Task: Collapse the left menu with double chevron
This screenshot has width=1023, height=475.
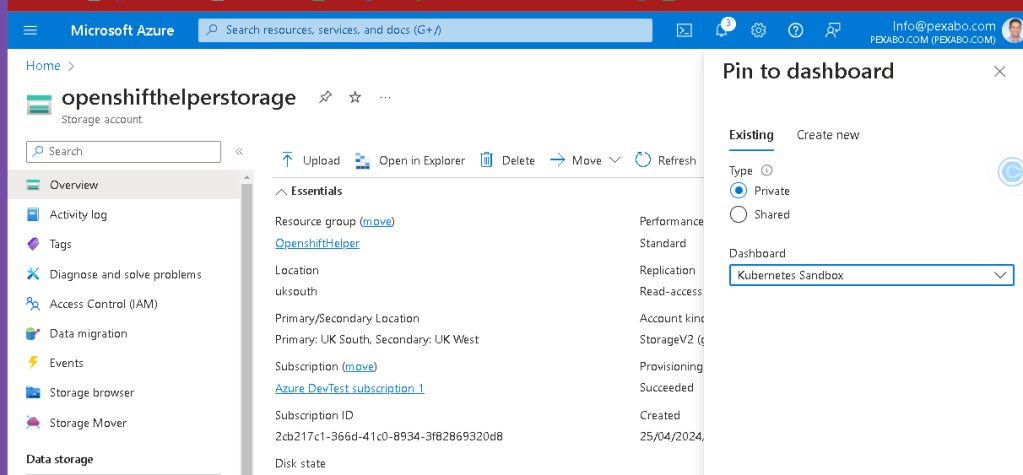Action: (x=239, y=151)
